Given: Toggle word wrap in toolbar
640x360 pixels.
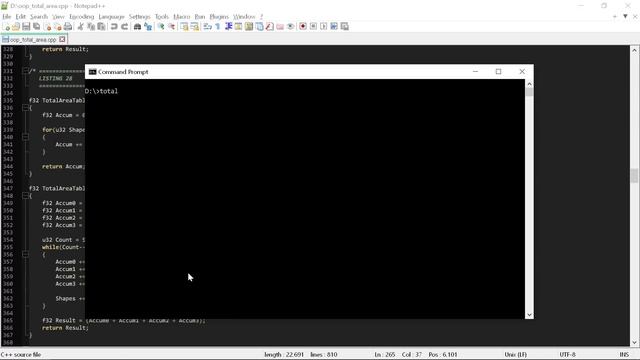Looking at the screenshot, I should click(207, 27).
